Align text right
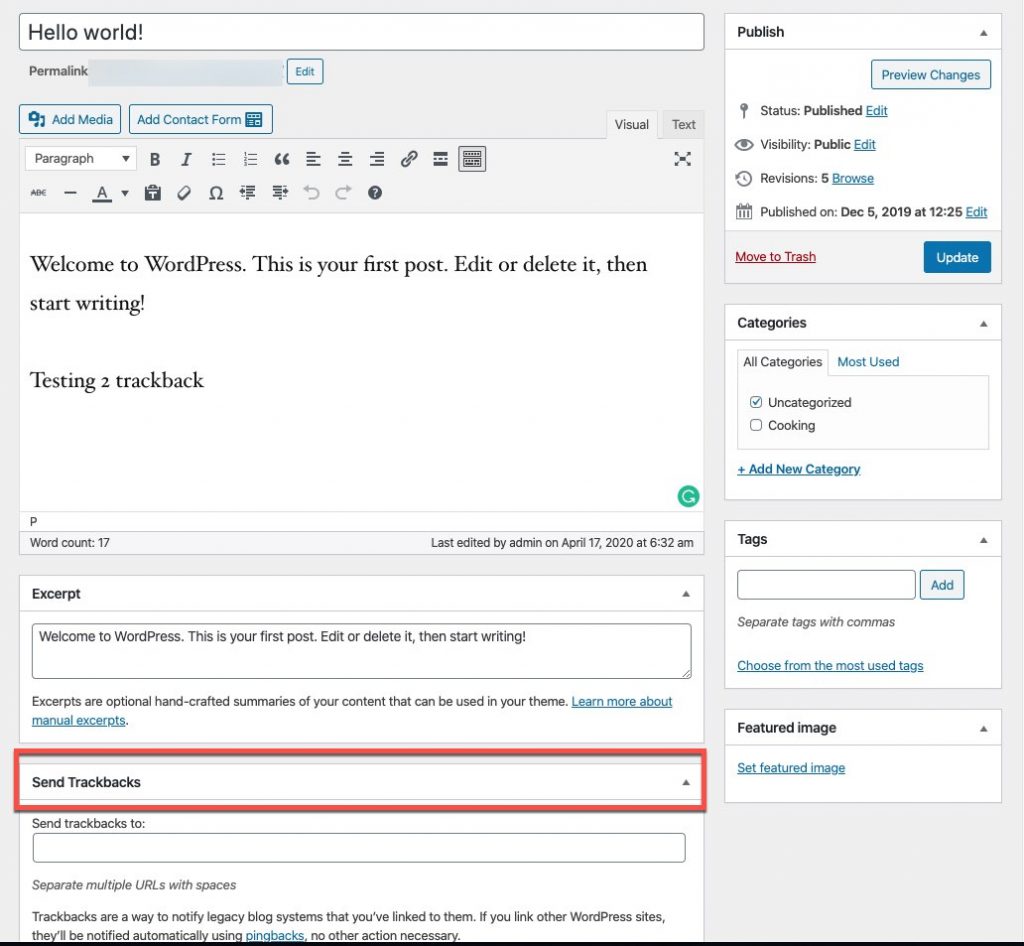The image size is (1024, 946). tap(377, 159)
